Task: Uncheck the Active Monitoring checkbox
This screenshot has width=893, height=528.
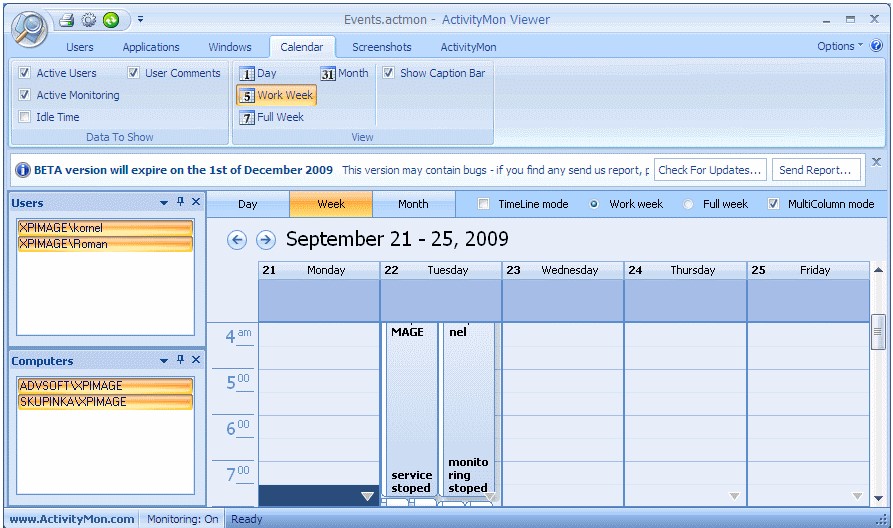Action: [x=24, y=95]
